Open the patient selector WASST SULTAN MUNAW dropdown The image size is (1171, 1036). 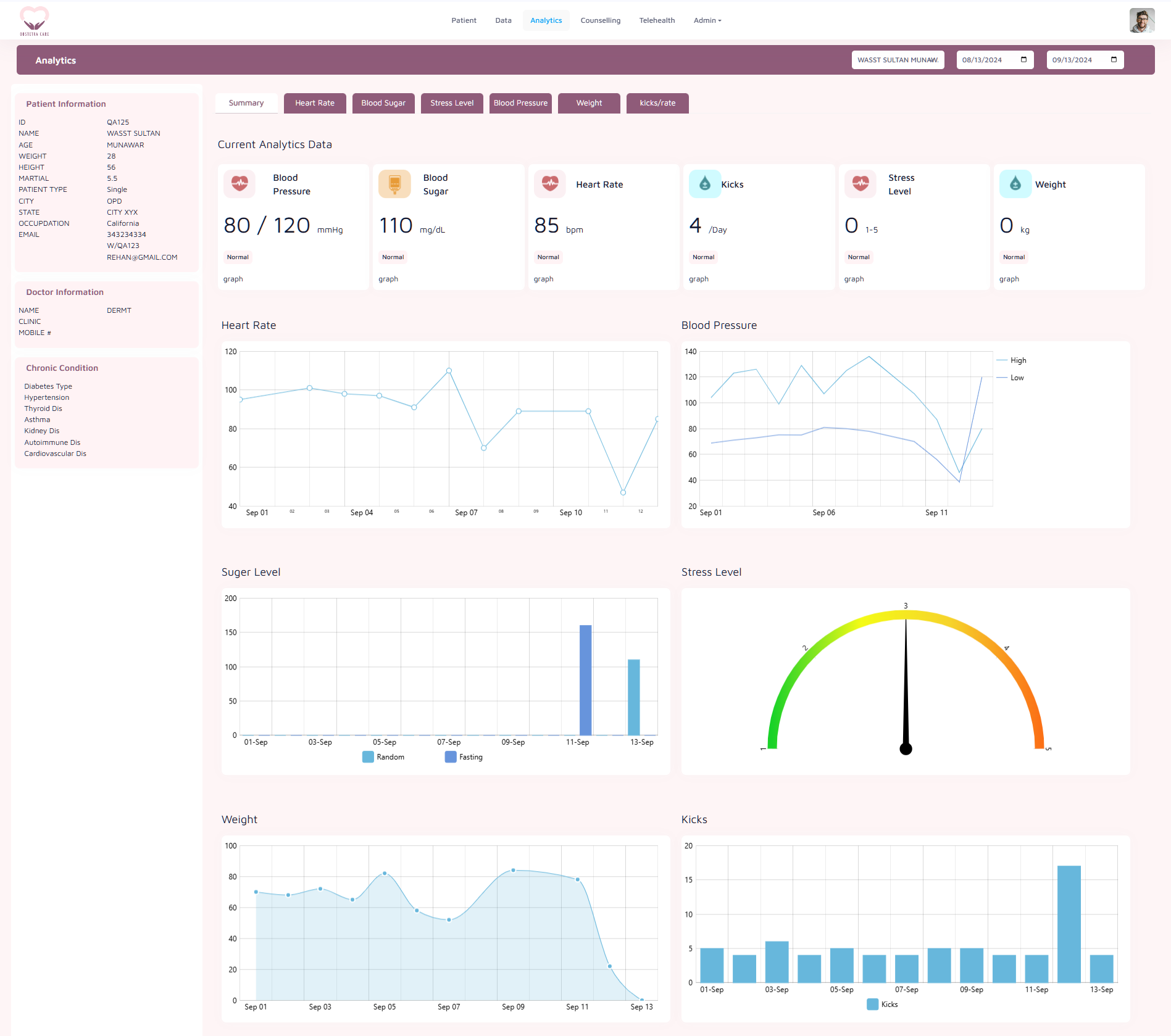(898, 60)
